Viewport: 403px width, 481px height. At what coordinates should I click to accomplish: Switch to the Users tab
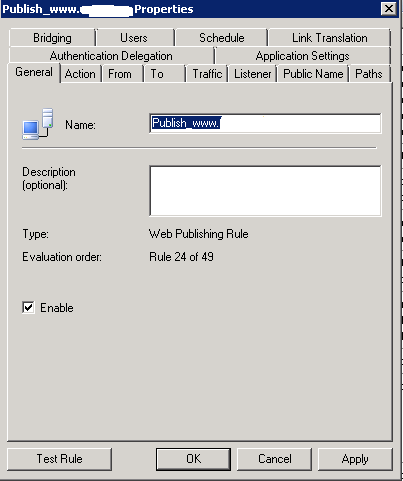coord(134,38)
